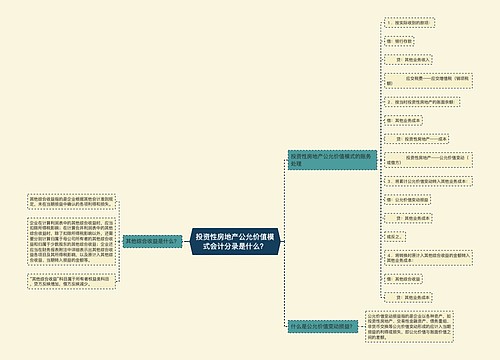This screenshot has height=360, width=500.
Task: Click the node 投资性房地产——公允价值变动
Action: [x=428, y=160]
